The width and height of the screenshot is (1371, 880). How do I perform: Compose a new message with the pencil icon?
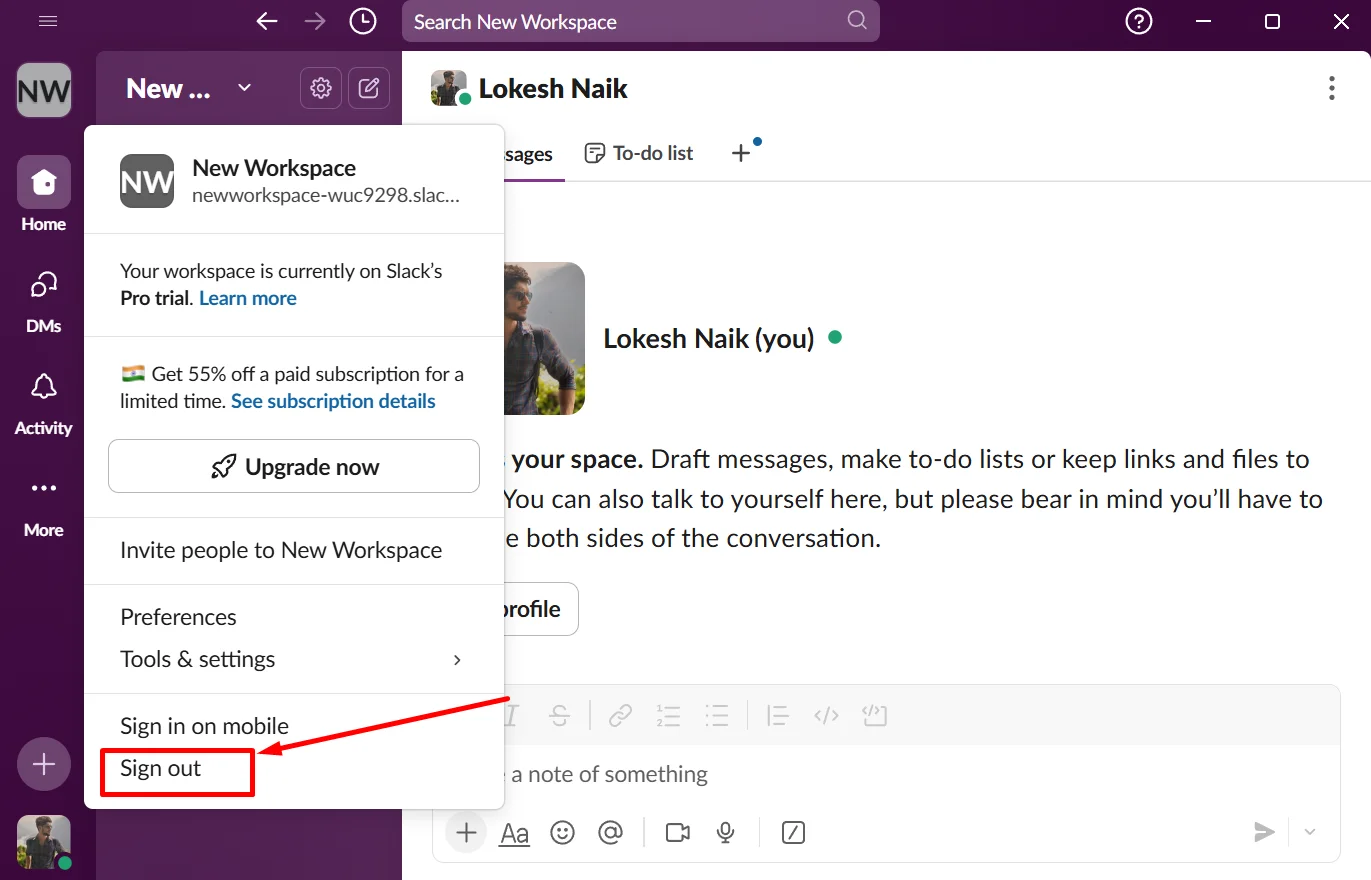click(x=369, y=89)
